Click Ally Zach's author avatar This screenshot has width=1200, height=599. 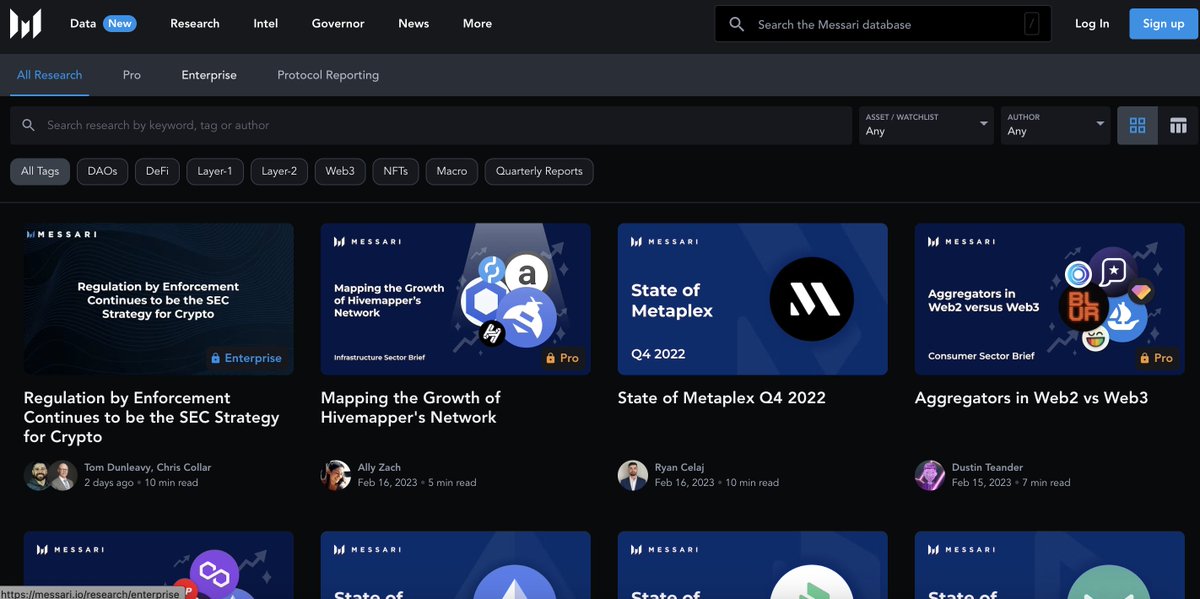[x=335, y=476]
